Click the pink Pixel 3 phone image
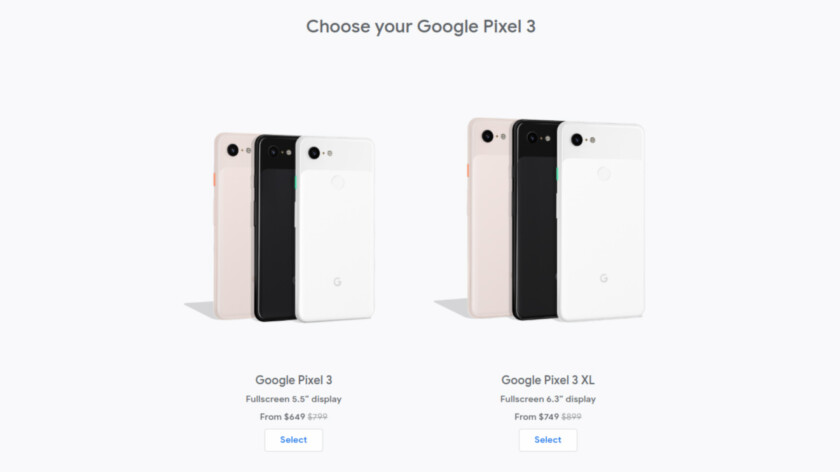The width and height of the screenshot is (840, 472). (234, 226)
